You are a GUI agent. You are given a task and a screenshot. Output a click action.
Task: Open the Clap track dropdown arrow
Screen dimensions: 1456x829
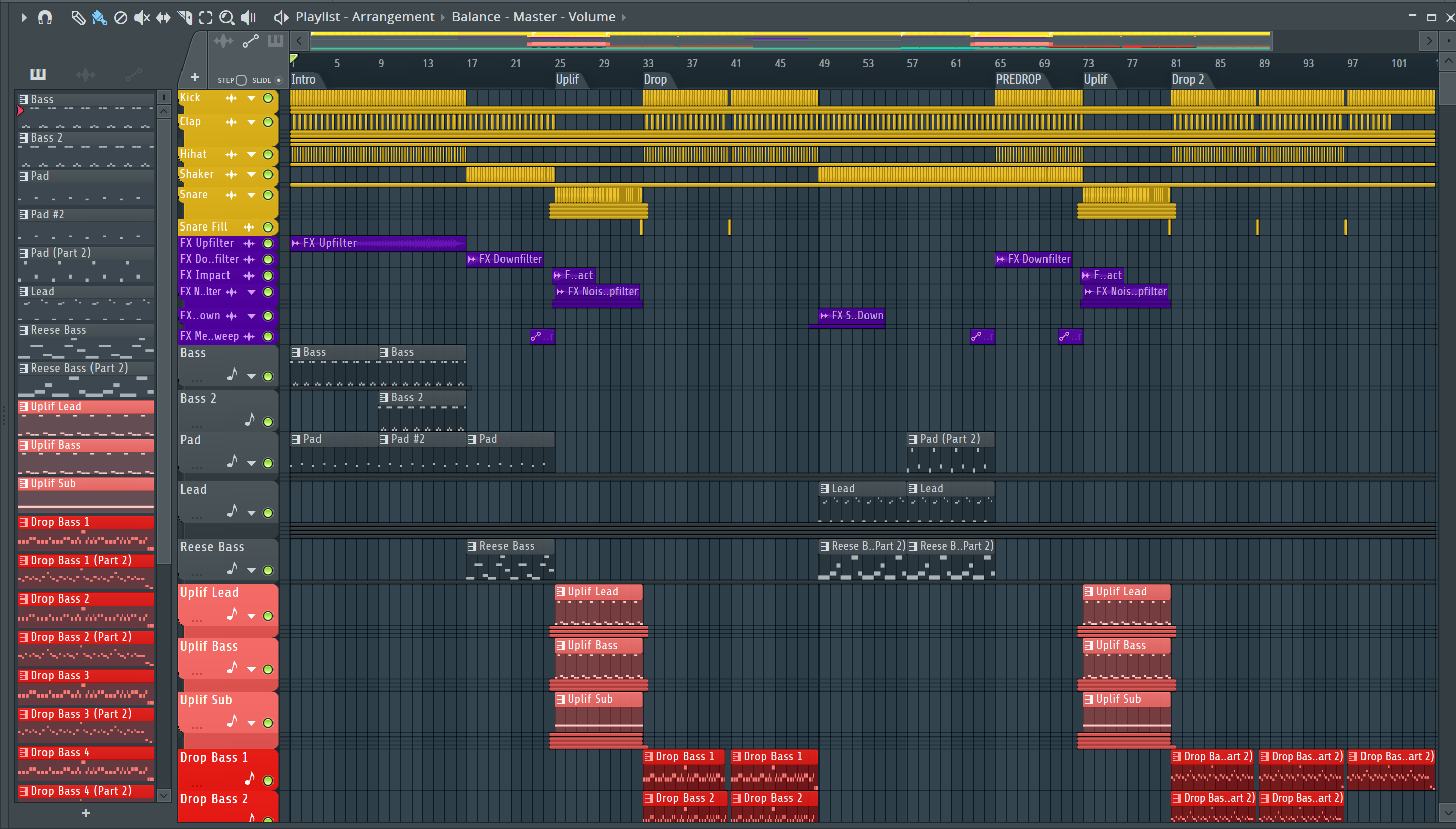(251, 122)
